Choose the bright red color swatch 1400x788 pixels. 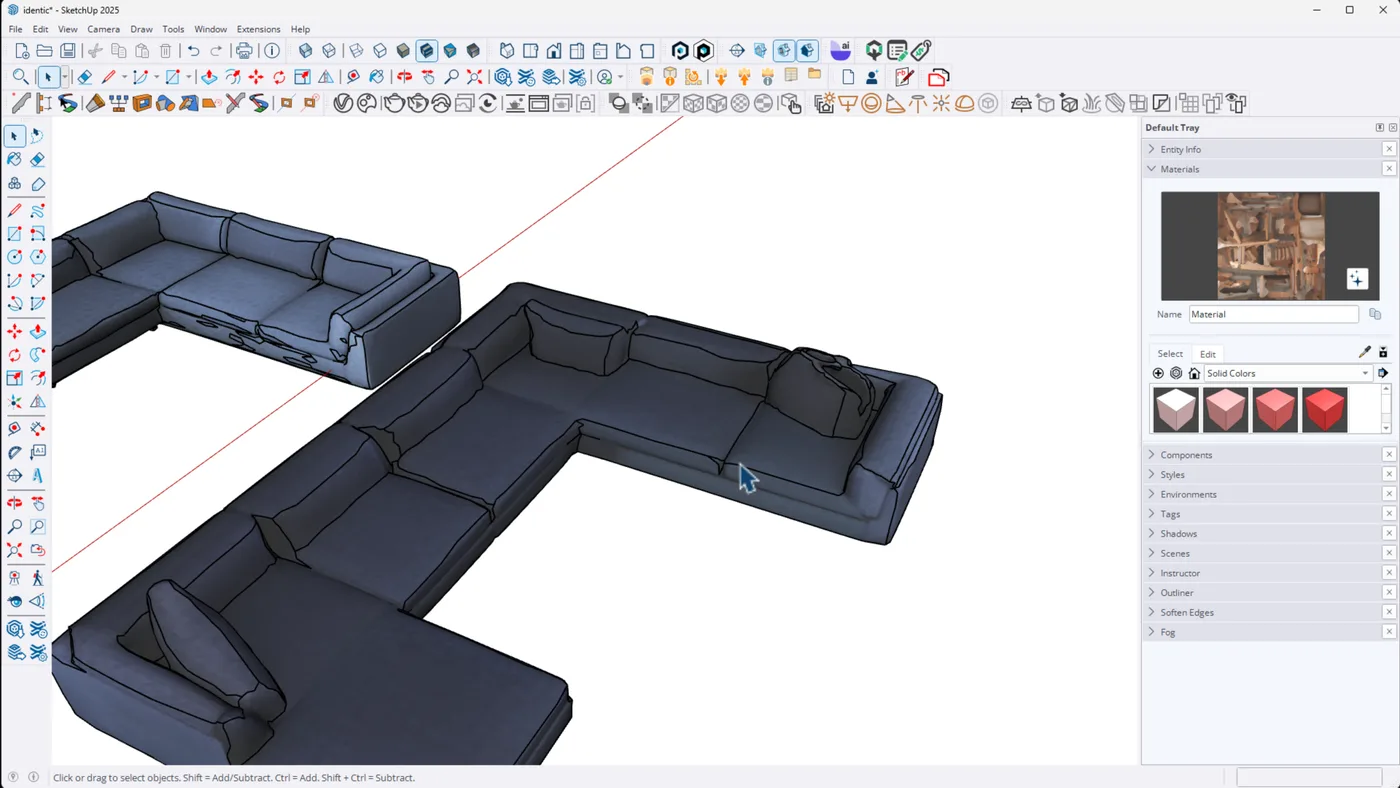coord(1324,410)
